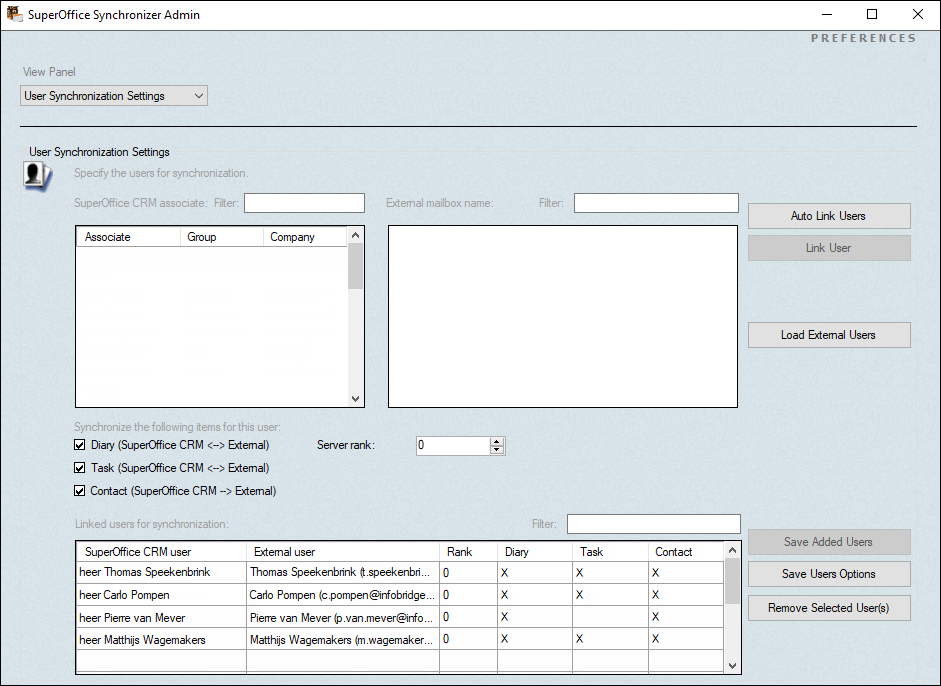941x686 pixels.
Task: Click external user Matthijs Wagemakers (m.wagemaker...
Action: 343,639
